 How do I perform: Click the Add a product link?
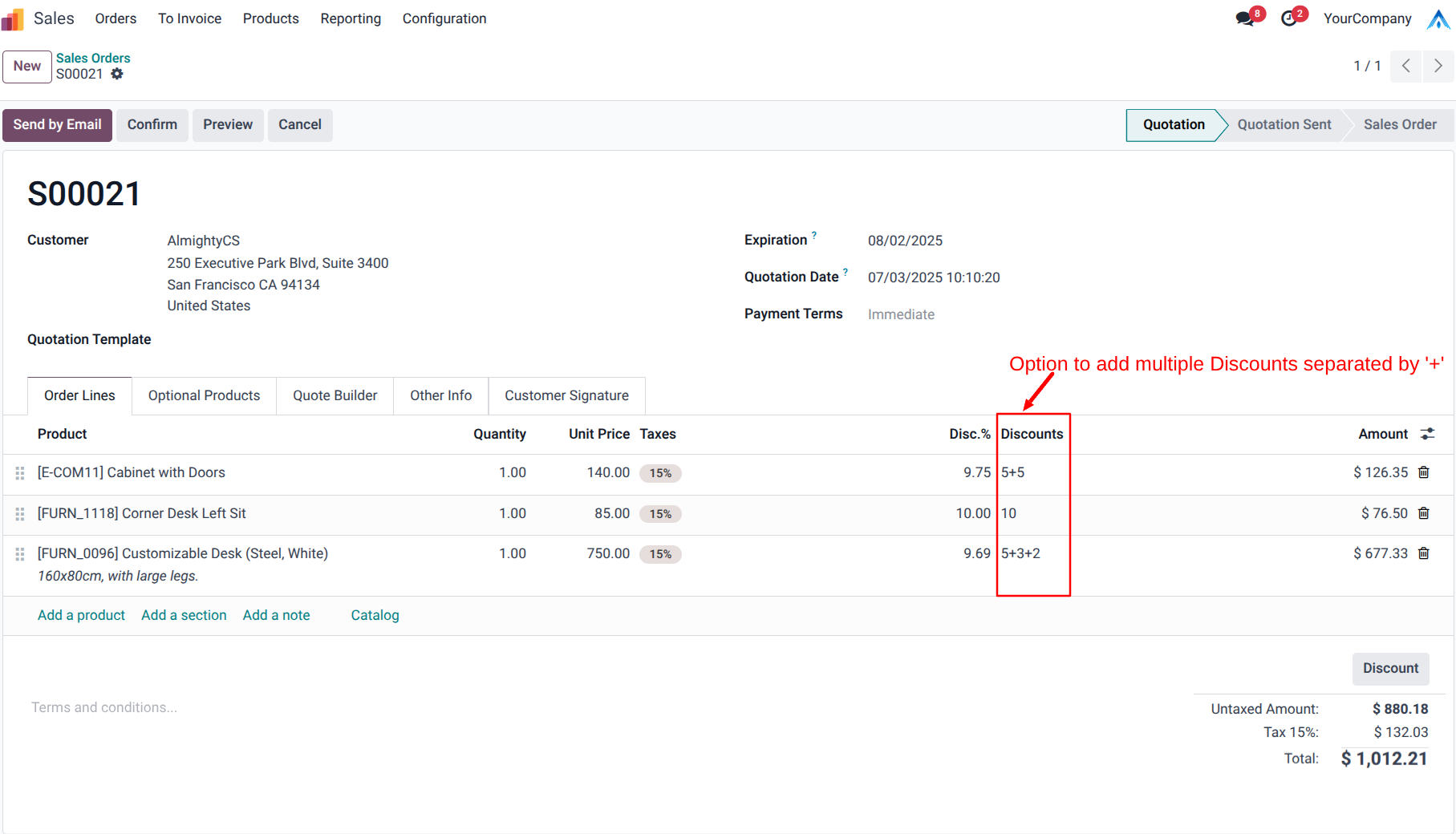81,615
